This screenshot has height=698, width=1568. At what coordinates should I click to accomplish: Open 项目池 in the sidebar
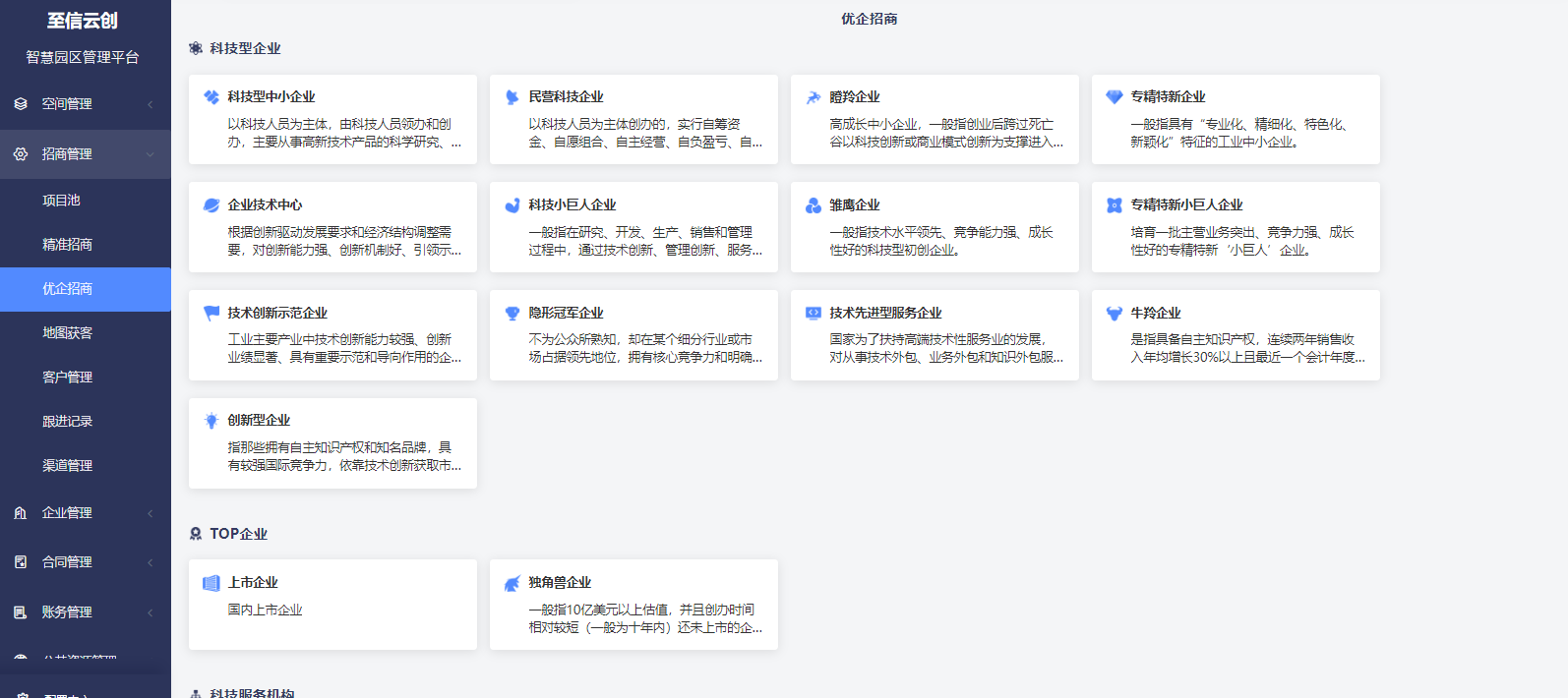61,201
